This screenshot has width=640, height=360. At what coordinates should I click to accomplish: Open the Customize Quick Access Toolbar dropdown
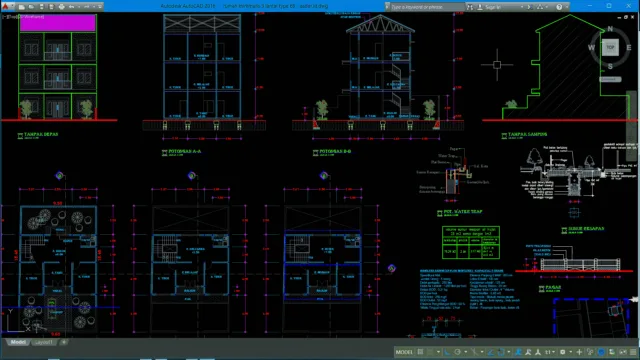(x=100, y=7)
